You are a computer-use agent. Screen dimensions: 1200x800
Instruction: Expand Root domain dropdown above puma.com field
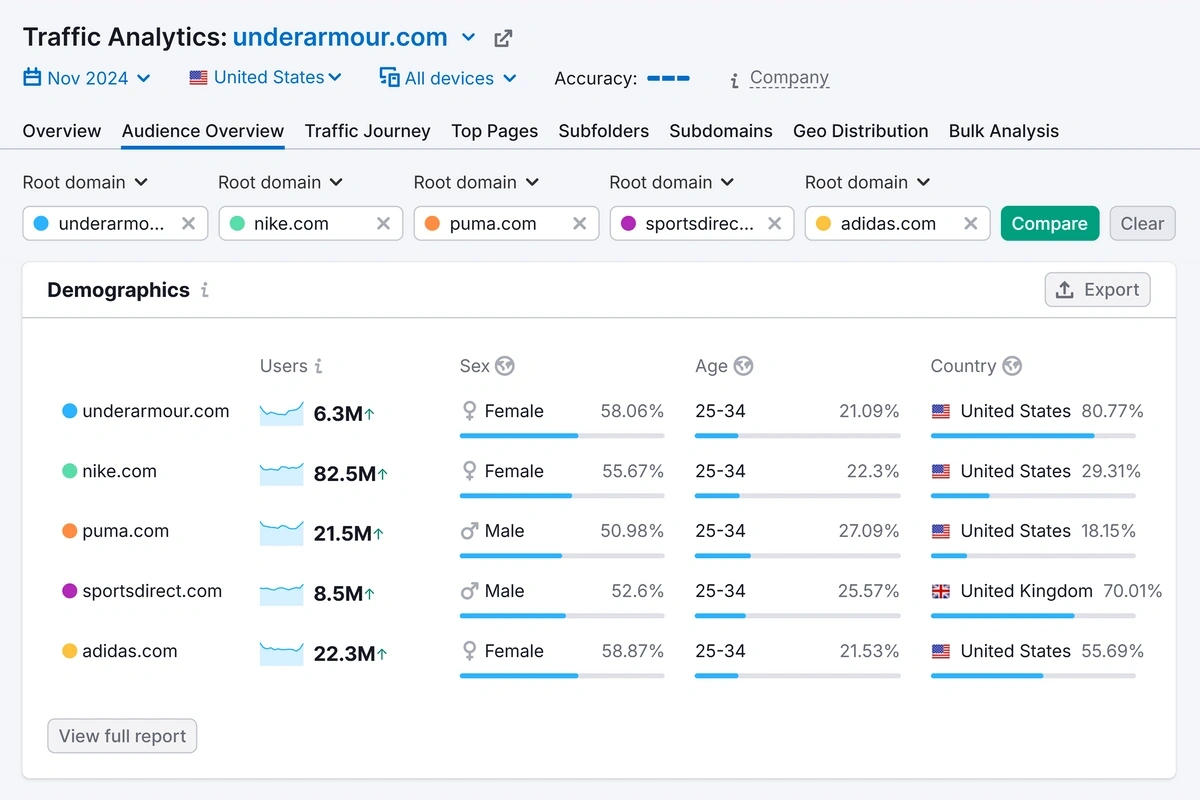point(477,182)
